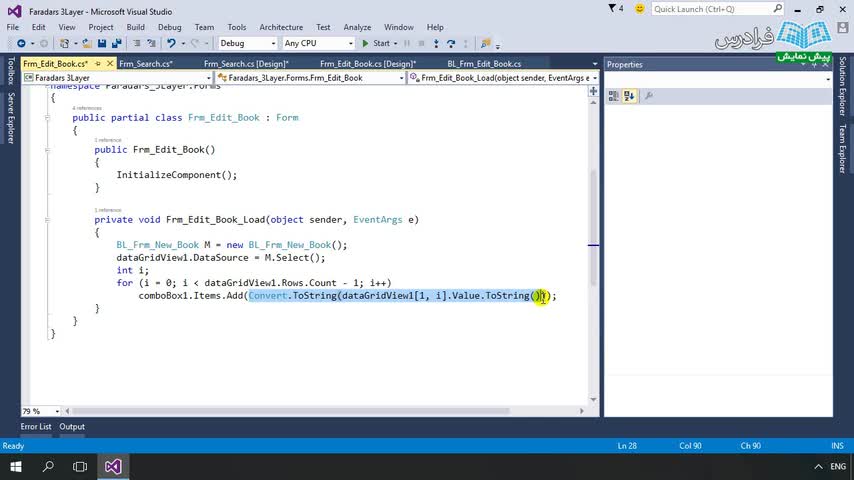This screenshot has width=854, height=480.
Task: Click the Redo arrow icon
Action: pos(194,43)
